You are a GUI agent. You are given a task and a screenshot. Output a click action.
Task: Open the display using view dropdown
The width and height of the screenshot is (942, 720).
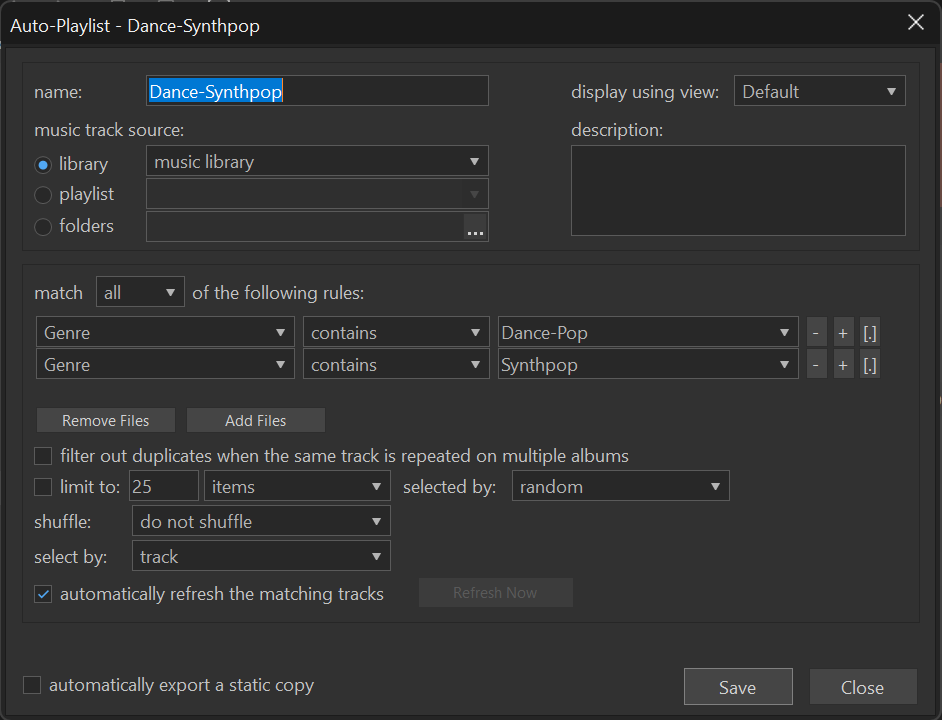[x=819, y=91]
